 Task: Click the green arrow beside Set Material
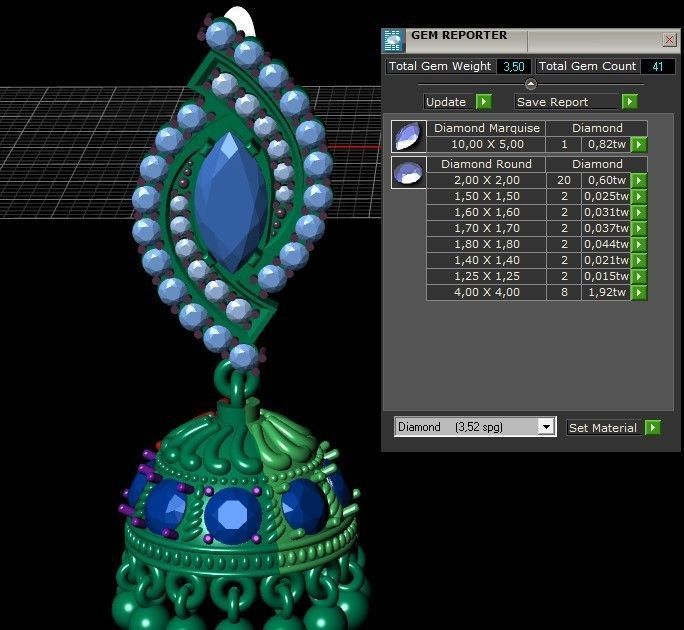click(653, 428)
